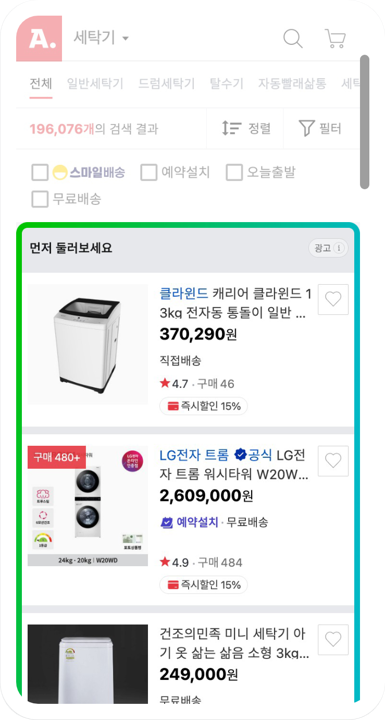Switch to the 드럼세탁기 tab

(x=166, y=84)
